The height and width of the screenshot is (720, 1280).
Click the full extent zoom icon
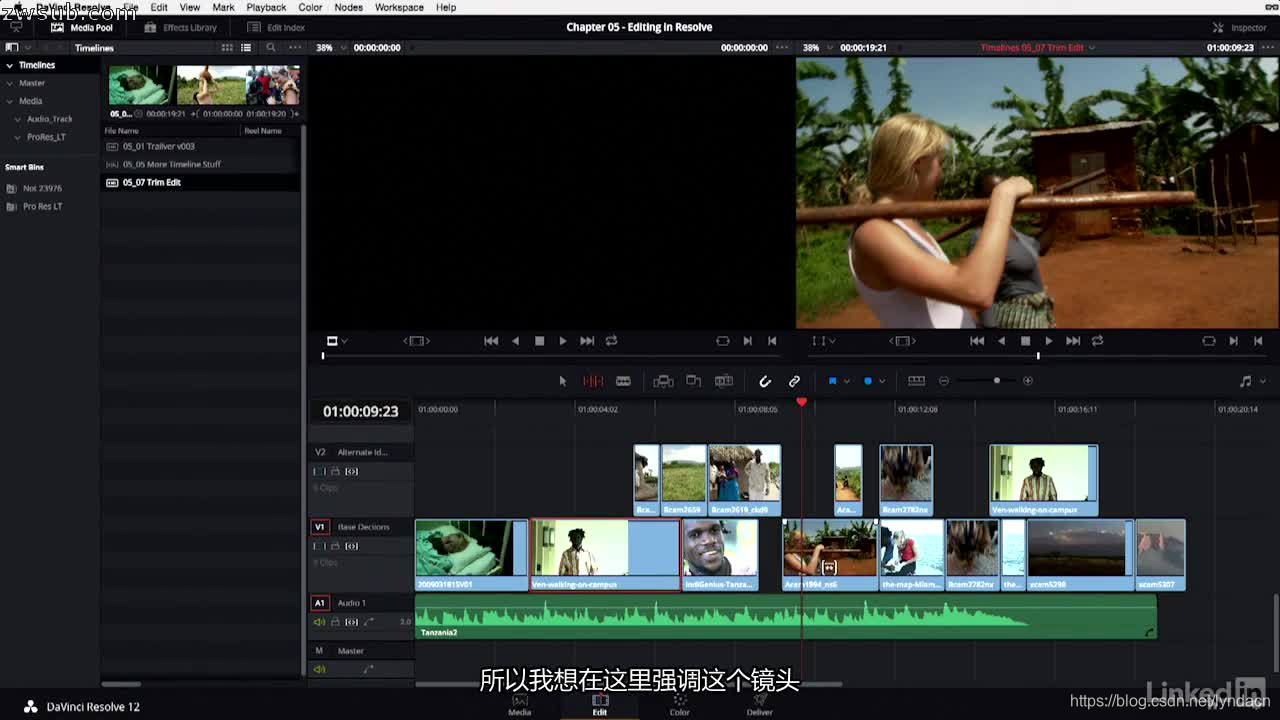916,381
